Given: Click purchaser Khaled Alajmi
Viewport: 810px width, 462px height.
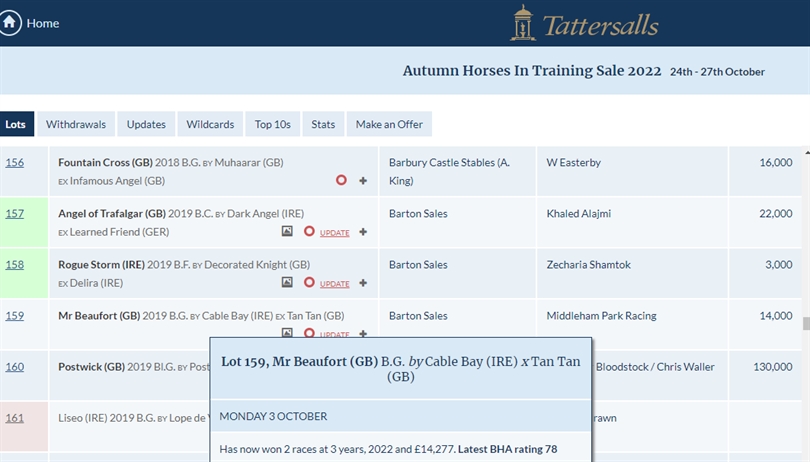Looking at the screenshot, I should (579, 213).
